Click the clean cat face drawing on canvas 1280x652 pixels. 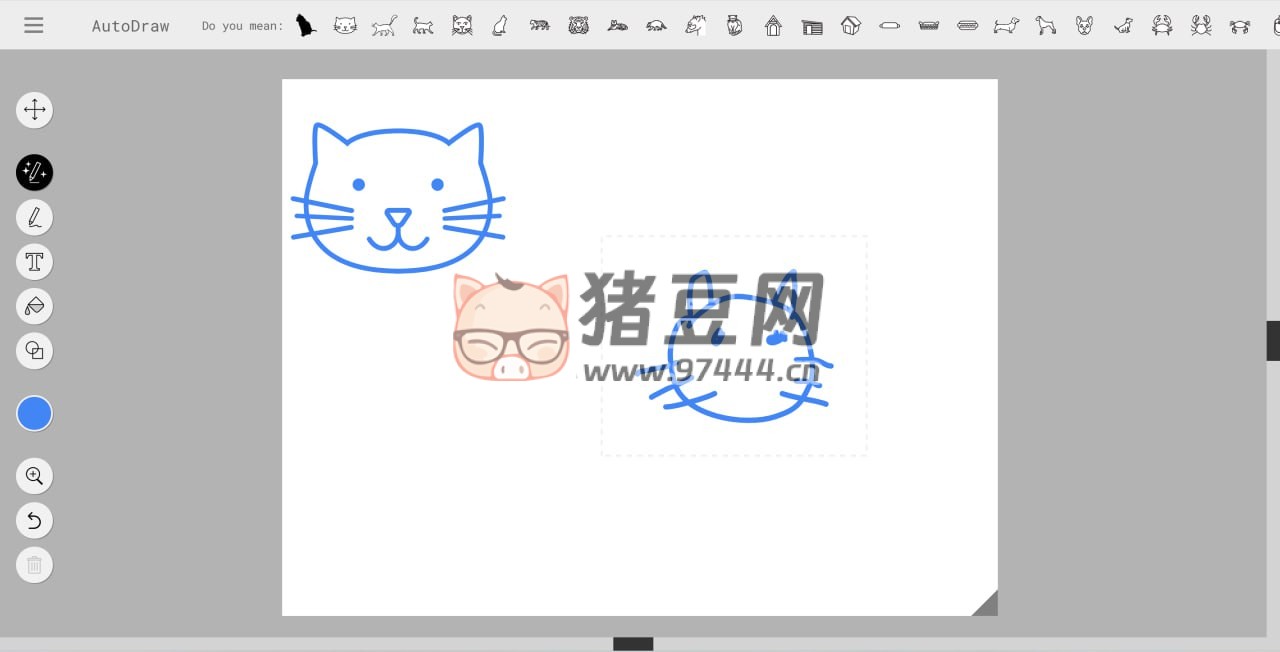coord(398,197)
